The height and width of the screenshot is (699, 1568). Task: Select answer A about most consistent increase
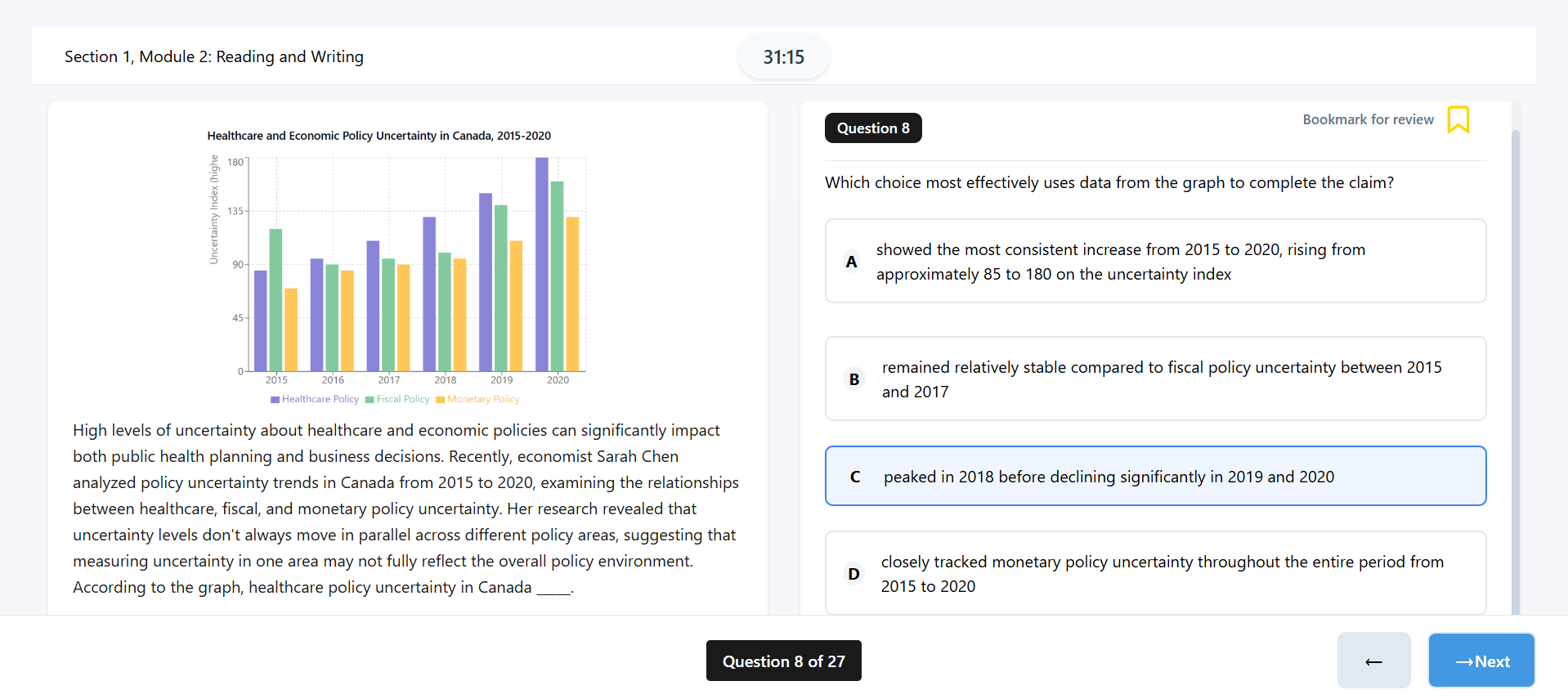coord(1154,262)
